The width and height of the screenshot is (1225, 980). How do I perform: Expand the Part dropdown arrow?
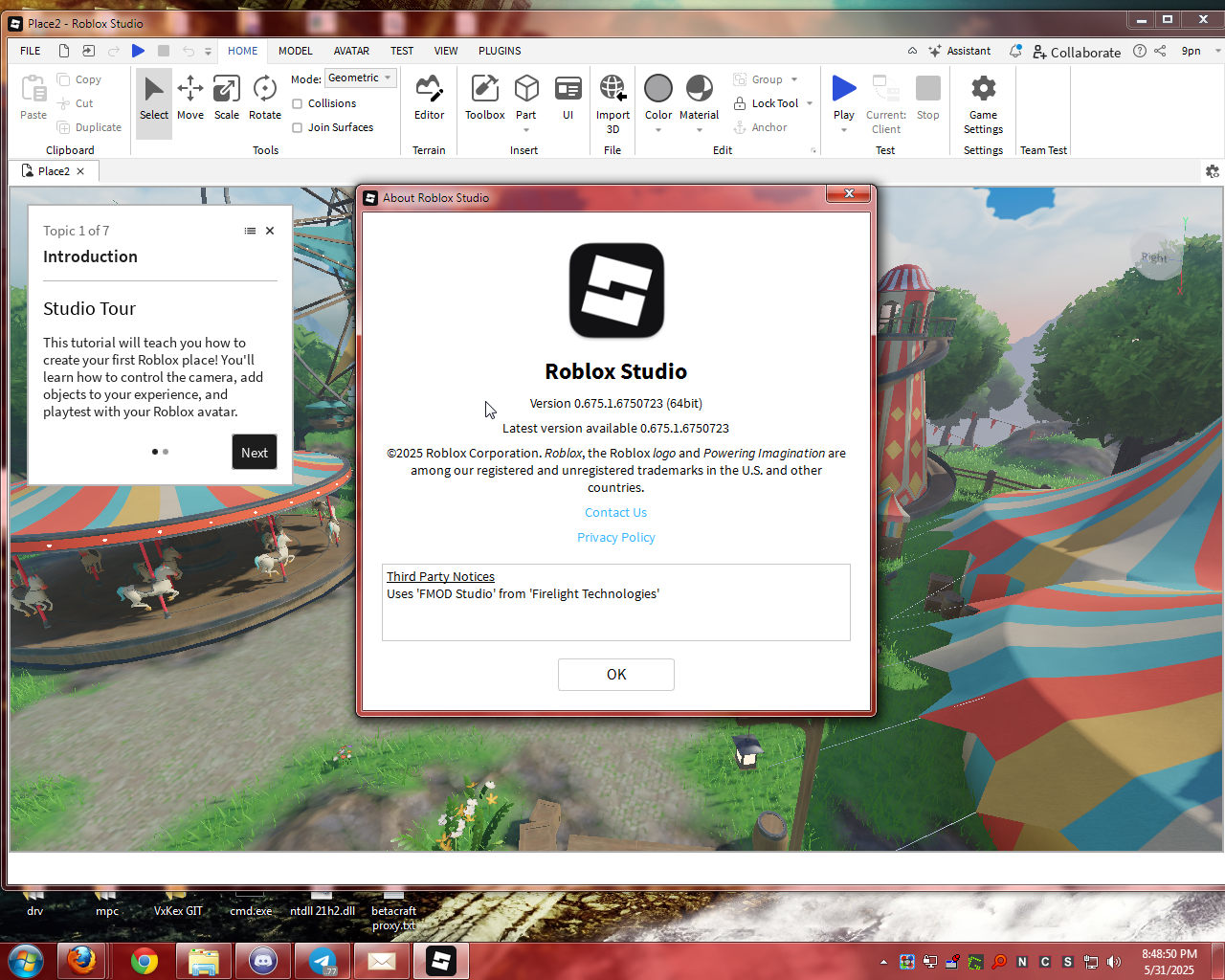(x=526, y=130)
